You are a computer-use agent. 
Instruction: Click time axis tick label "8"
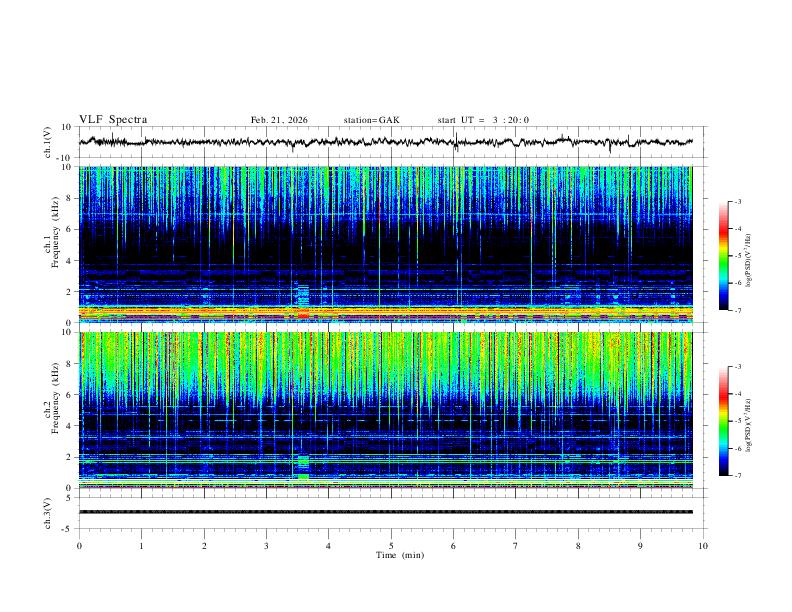point(578,546)
